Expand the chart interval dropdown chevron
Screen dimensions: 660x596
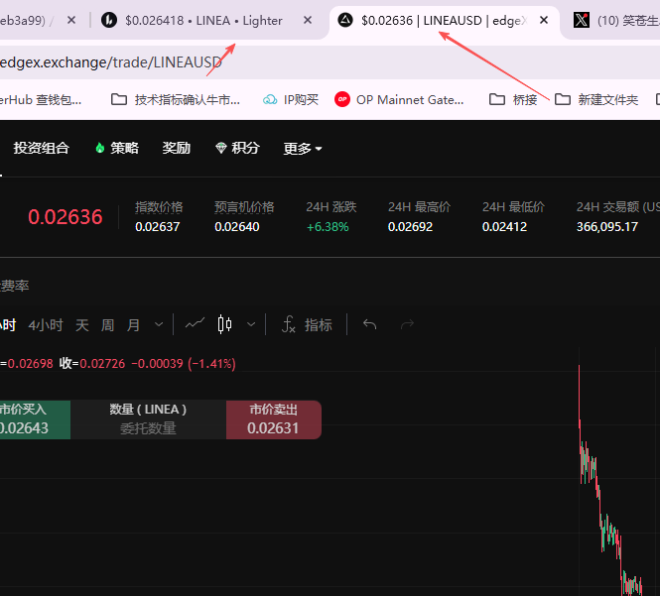[x=159, y=325]
